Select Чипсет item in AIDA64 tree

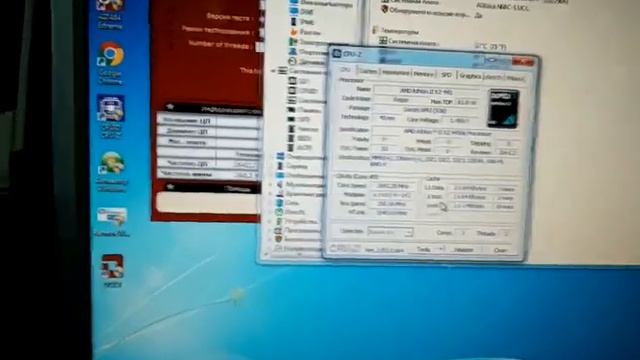point(304,129)
